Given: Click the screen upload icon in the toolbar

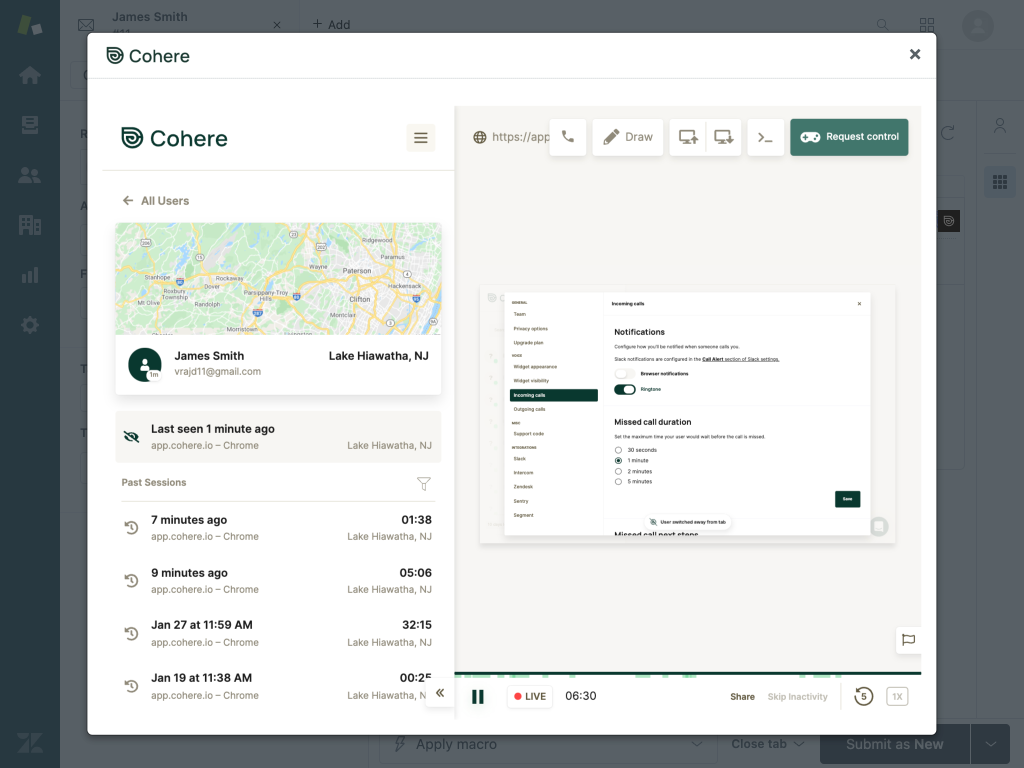Looking at the screenshot, I should (x=690, y=137).
